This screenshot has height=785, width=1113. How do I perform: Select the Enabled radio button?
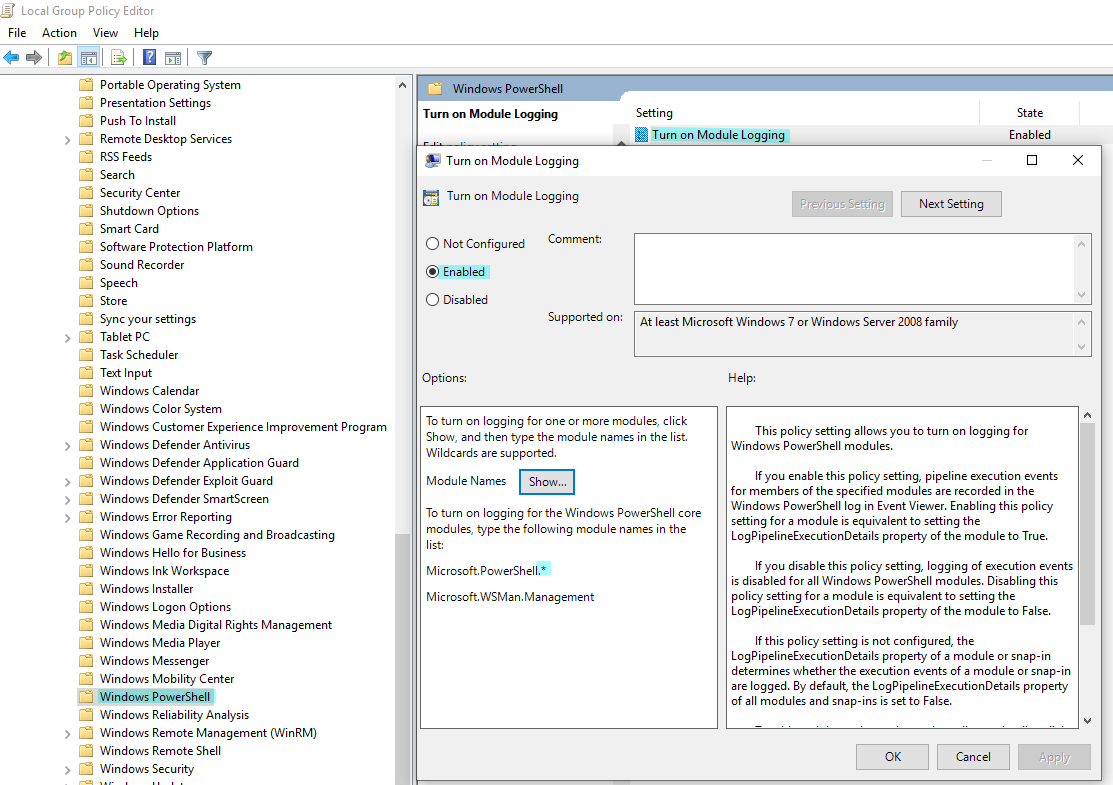(x=432, y=272)
